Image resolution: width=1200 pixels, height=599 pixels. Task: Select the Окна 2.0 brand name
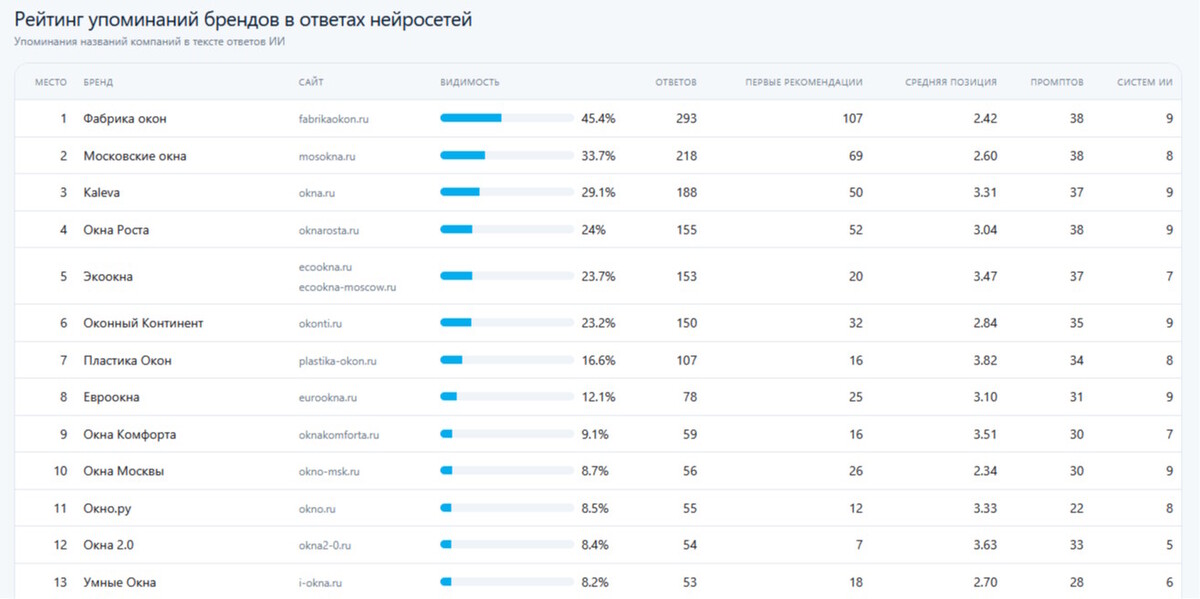tap(108, 546)
